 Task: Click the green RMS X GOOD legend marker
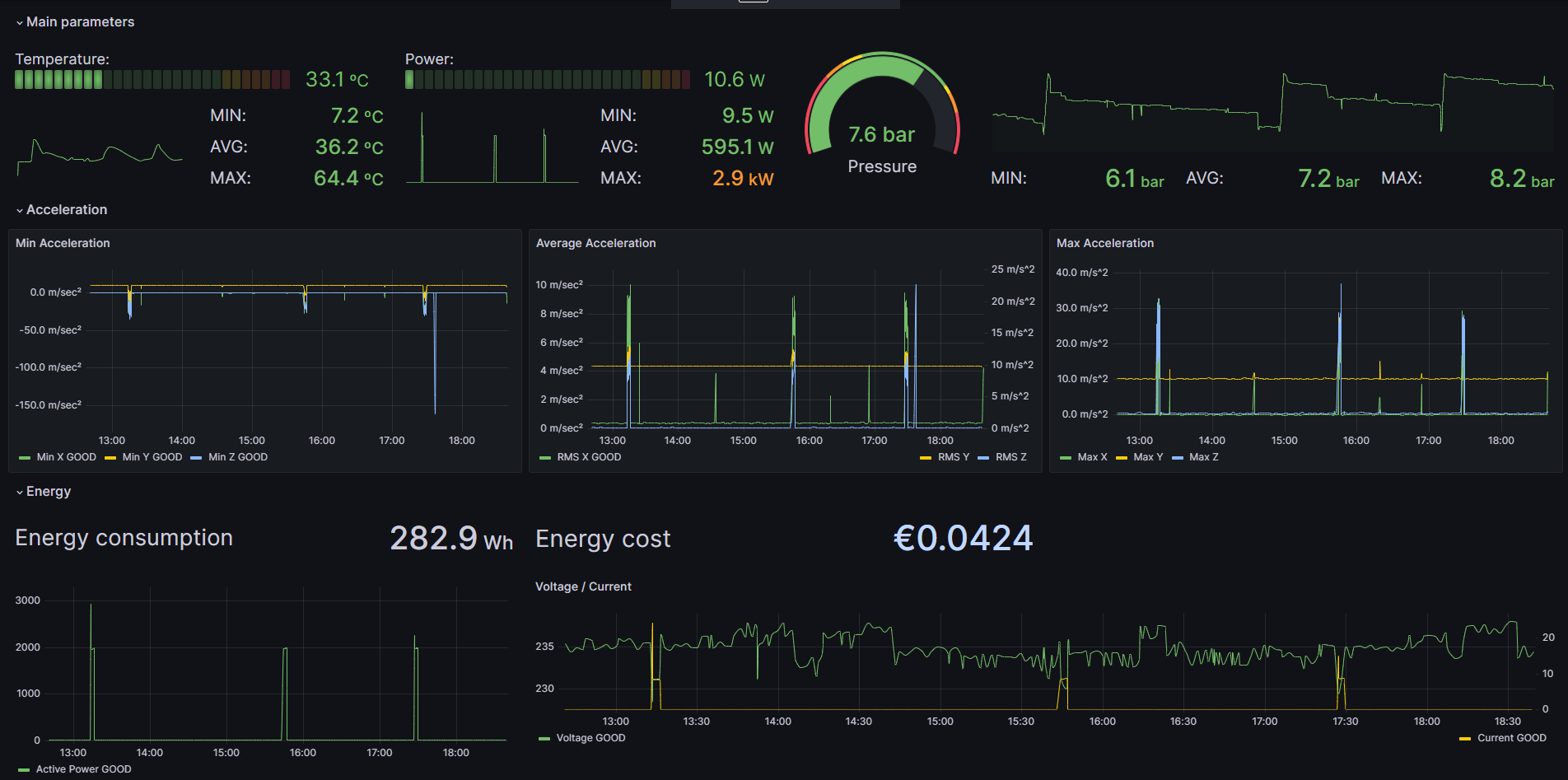(545, 458)
